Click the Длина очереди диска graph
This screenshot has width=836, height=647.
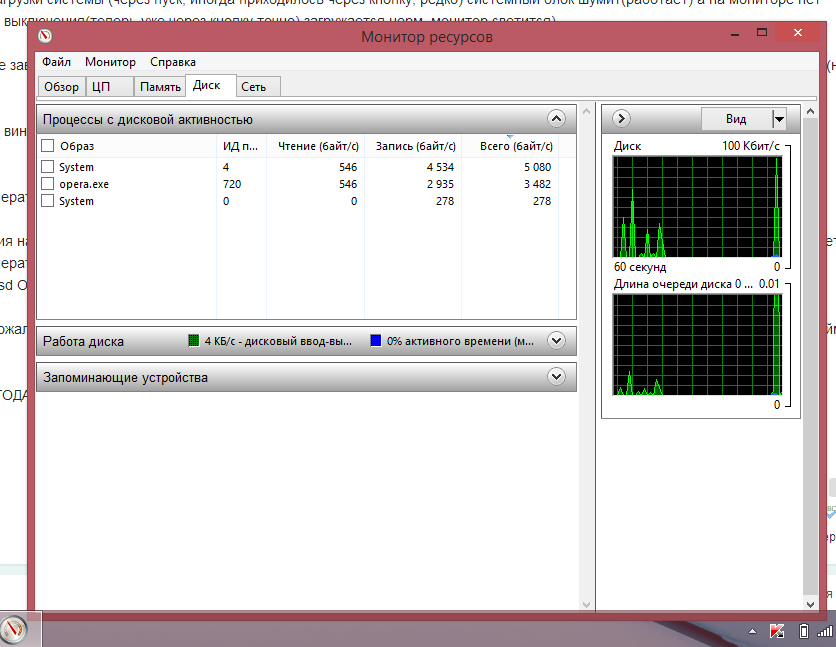click(697, 345)
